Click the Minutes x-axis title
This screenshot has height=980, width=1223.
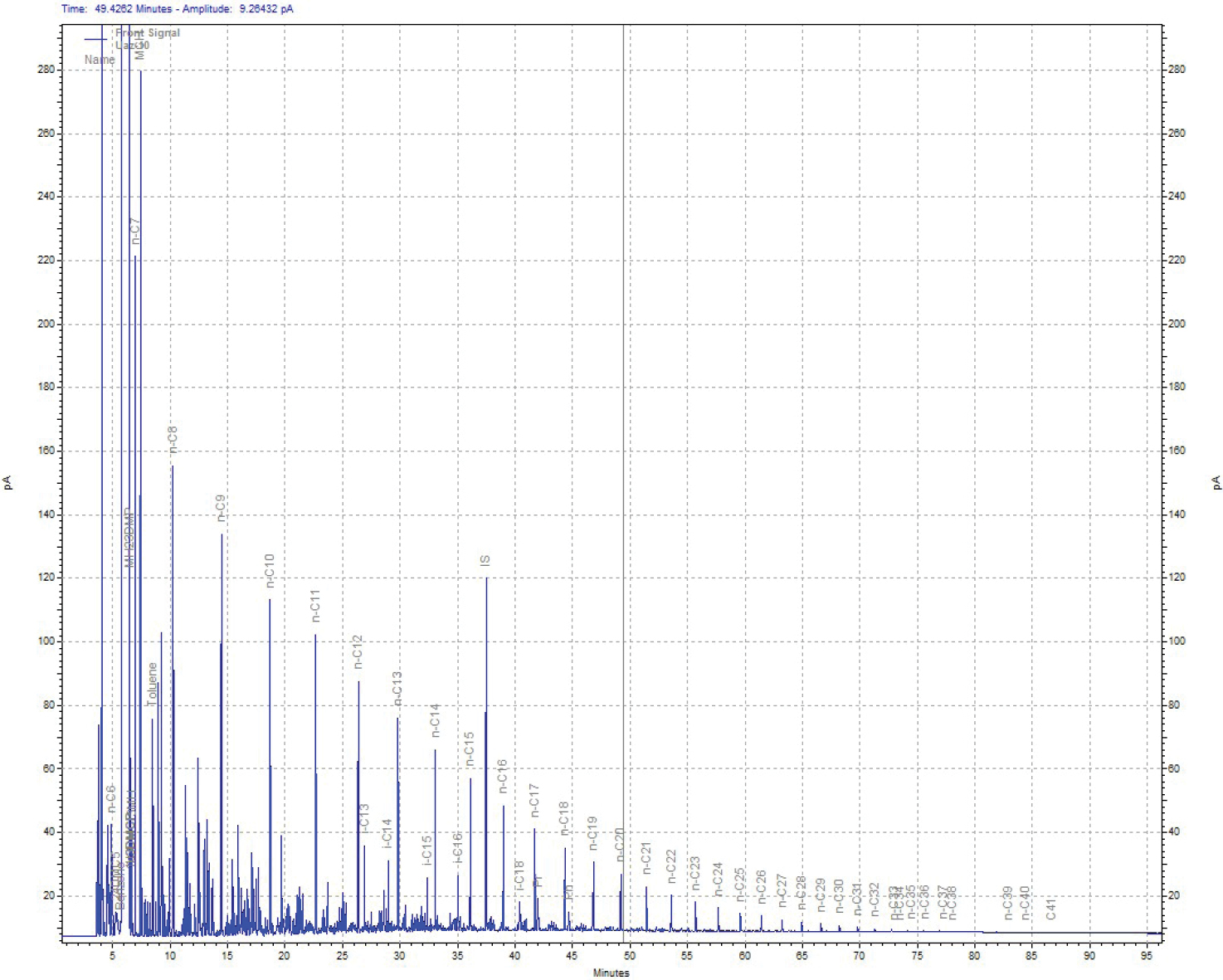611,973
